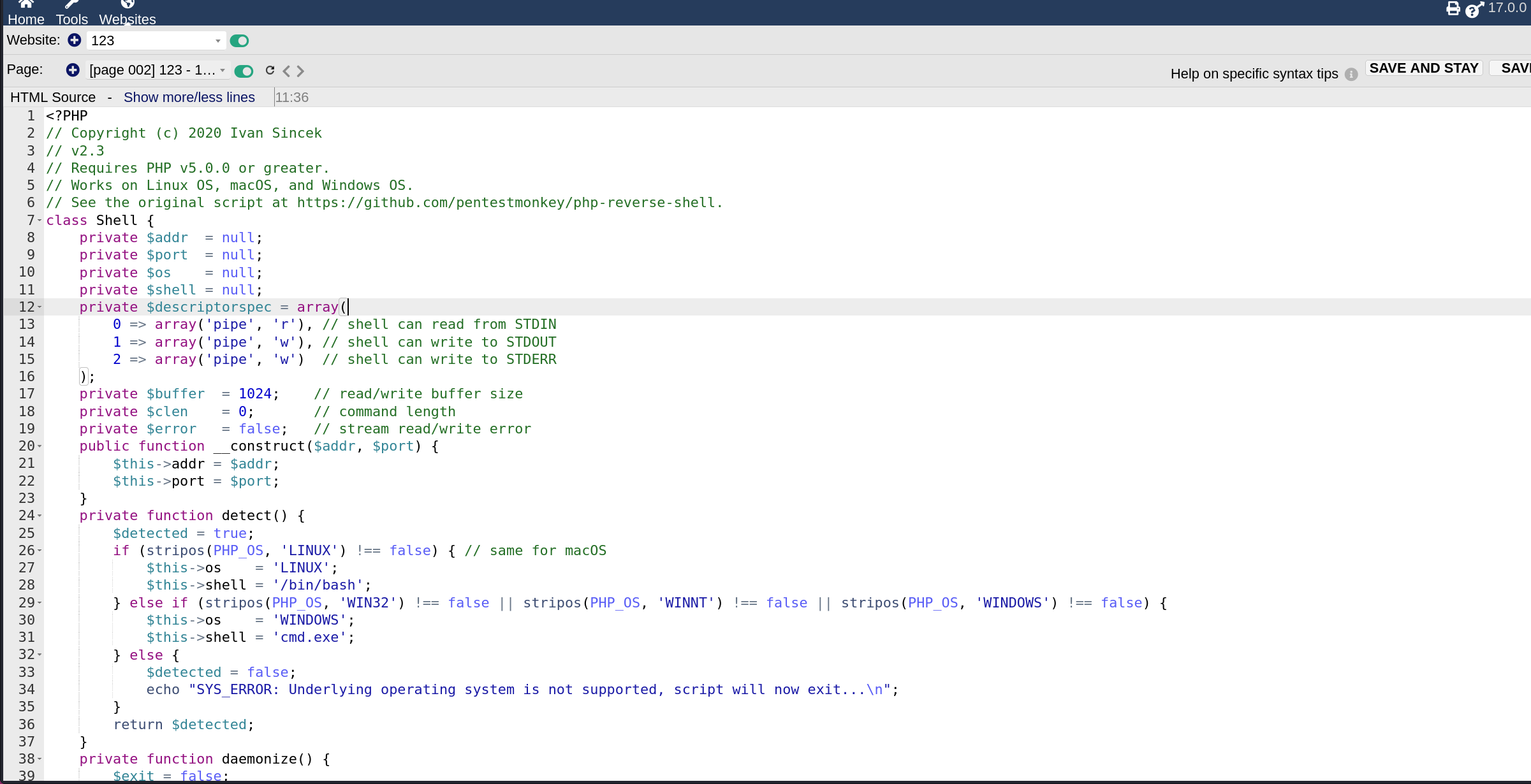Viewport: 1531px width, 784px height.
Task: Click the '$this->port = $port' line
Action: (x=196, y=481)
